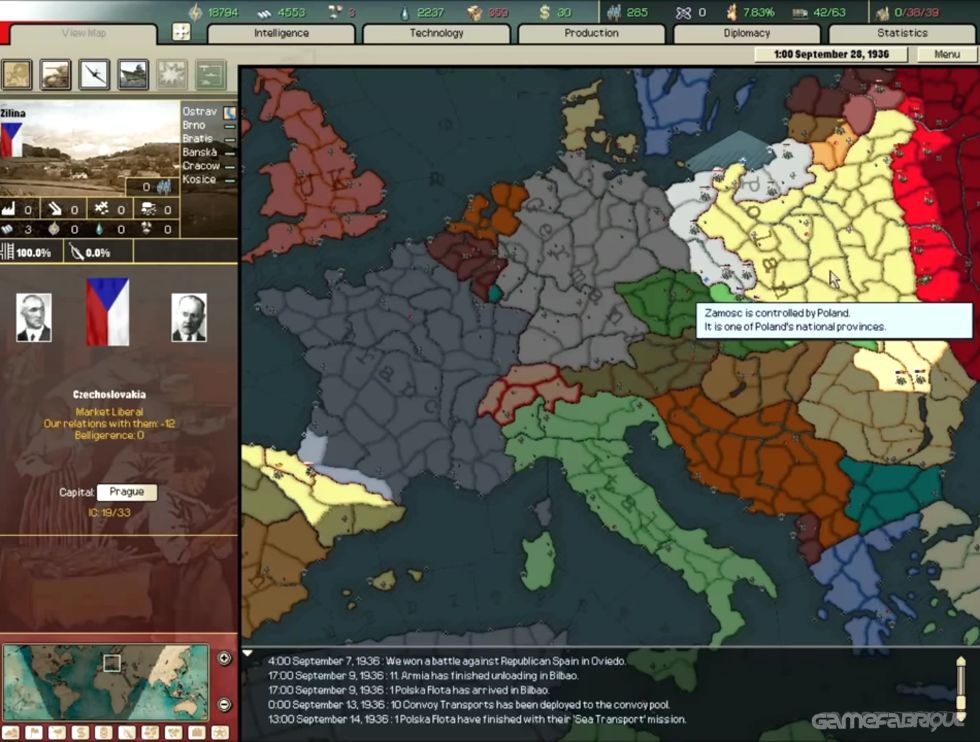This screenshot has width=980, height=742.
Task: Zoom out with the minimap minus button
Action: (224, 704)
